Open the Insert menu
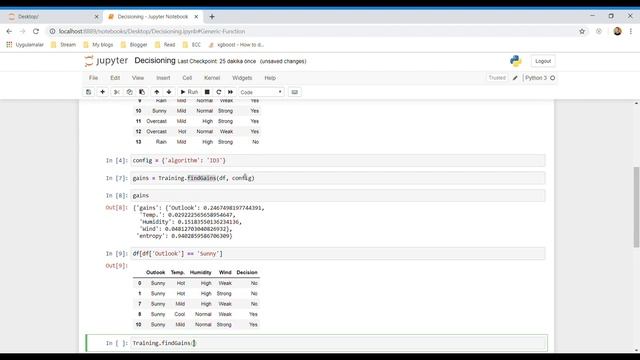Image resolution: width=640 pixels, height=360 pixels. pos(163,78)
